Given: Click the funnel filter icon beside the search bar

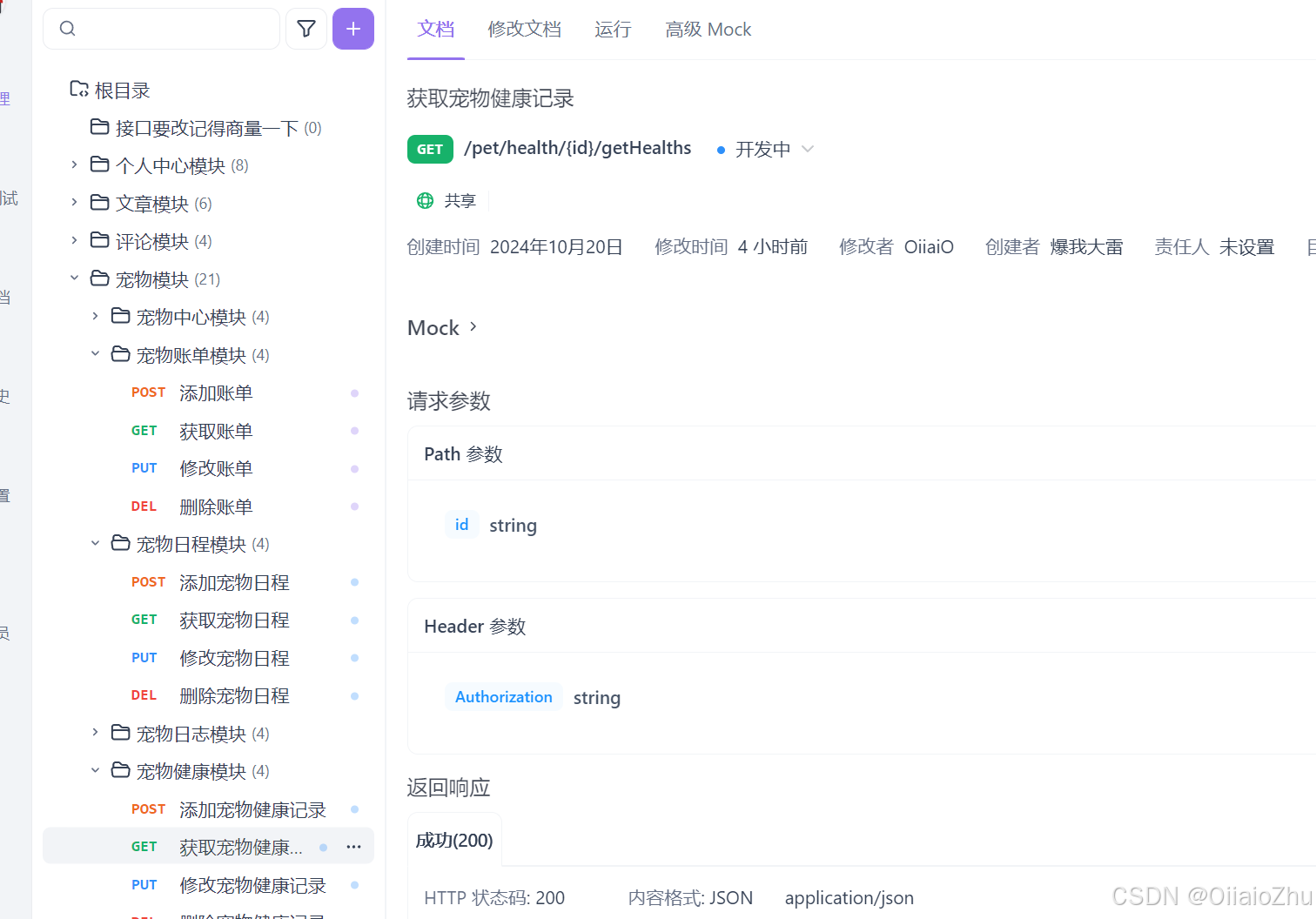Looking at the screenshot, I should click(305, 28).
